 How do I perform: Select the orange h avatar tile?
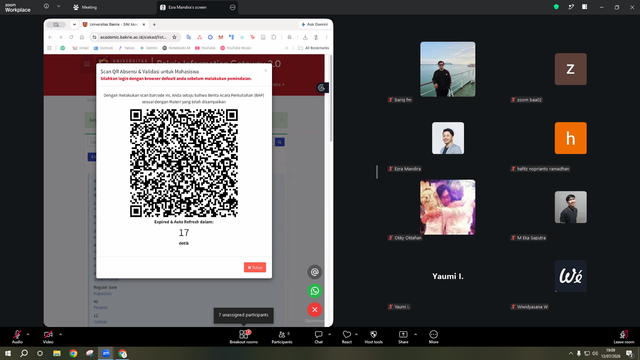click(571, 138)
